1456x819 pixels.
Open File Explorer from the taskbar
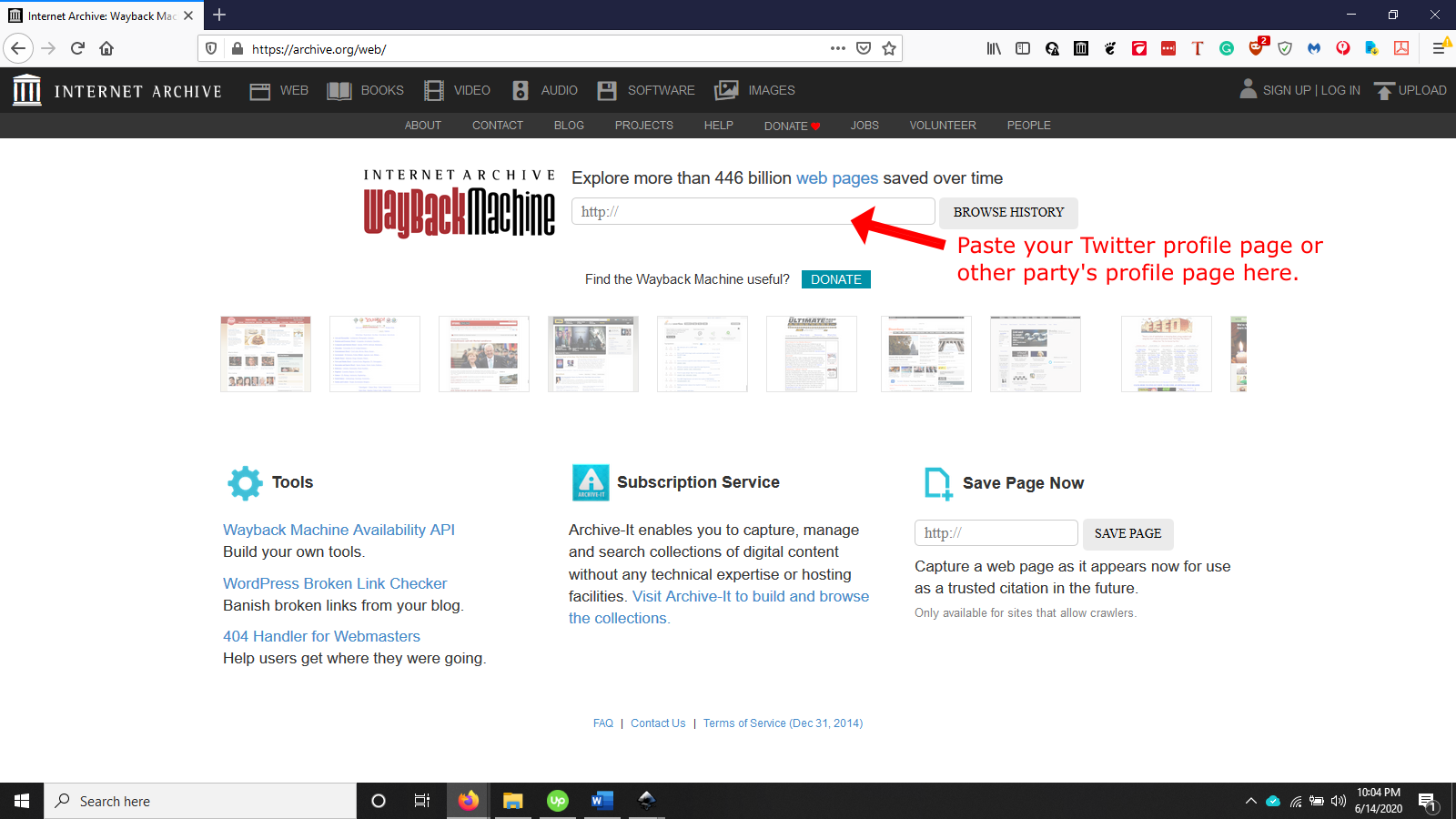coord(513,801)
